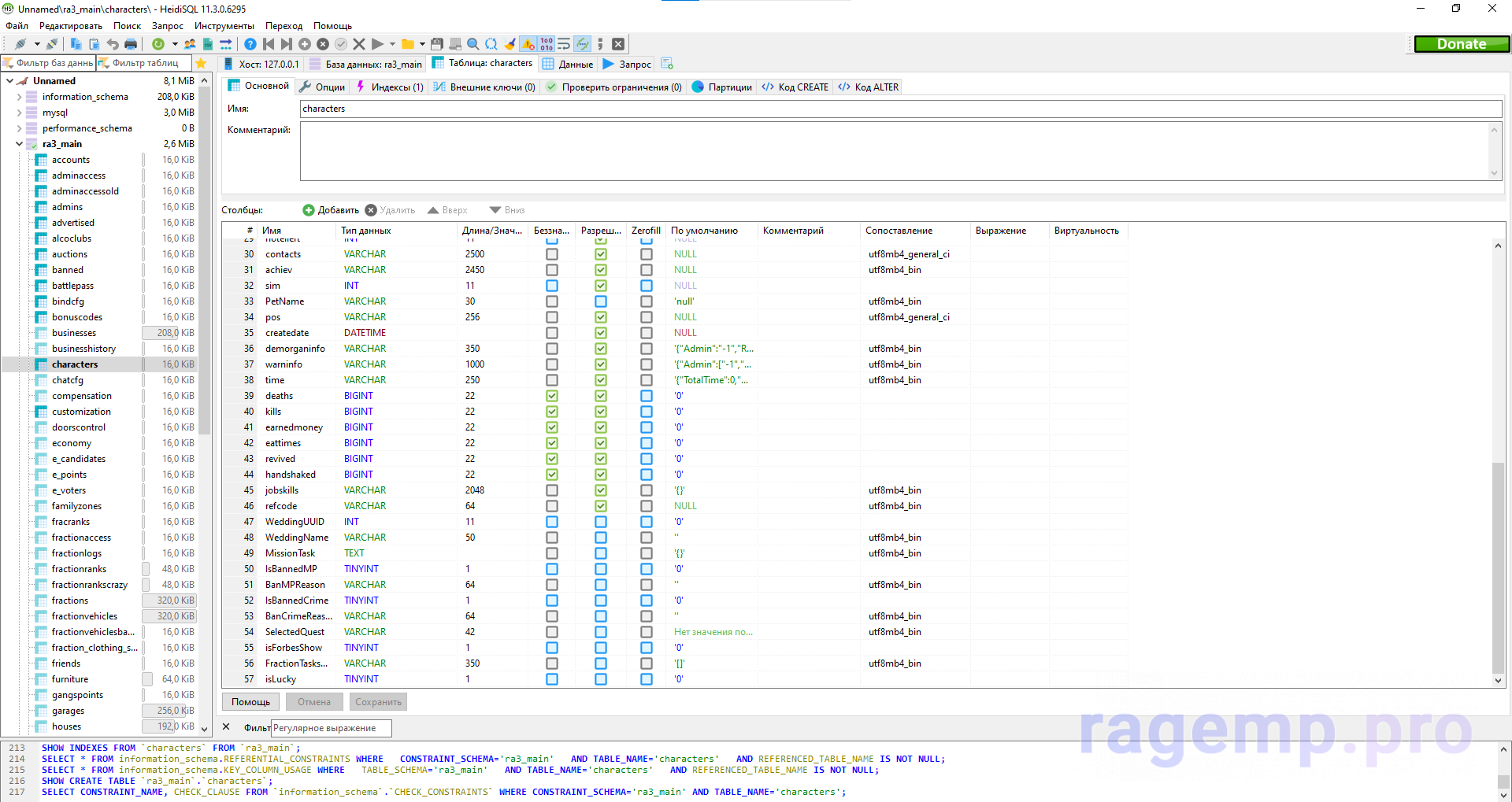The height and width of the screenshot is (802, 1512).
Task: Open the Запрос menu in menu bar
Action: pos(168,26)
